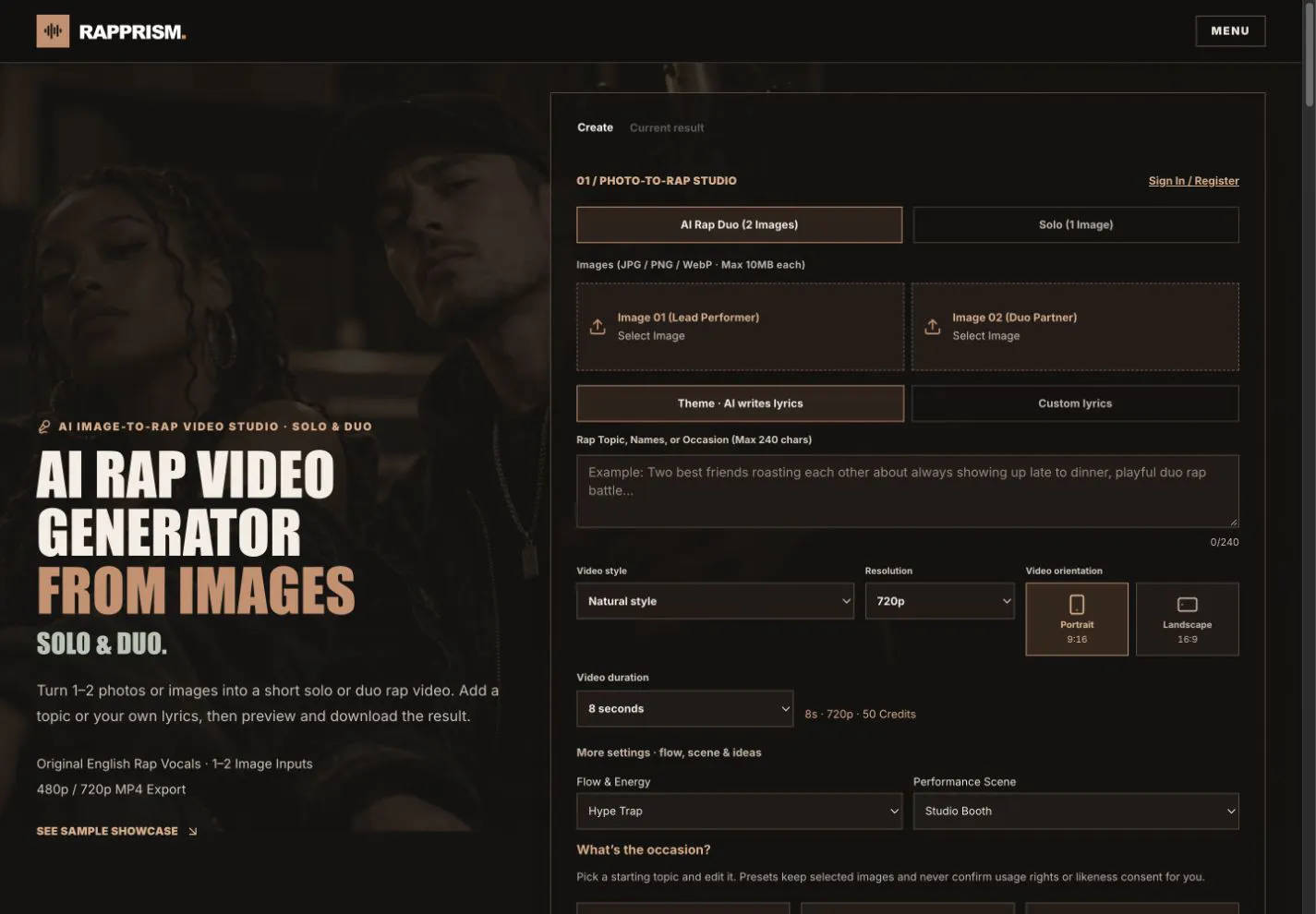Viewport: 1316px width, 914px height.
Task: Open the Video style dropdown
Action: (x=715, y=601)
